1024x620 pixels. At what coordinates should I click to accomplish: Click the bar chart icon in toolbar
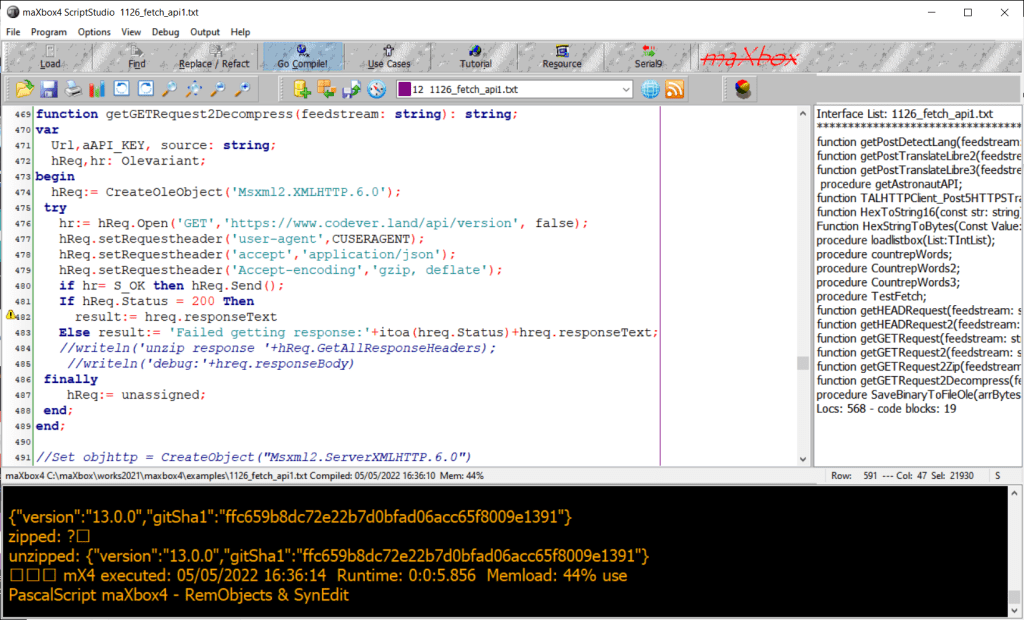click(97, 90)
